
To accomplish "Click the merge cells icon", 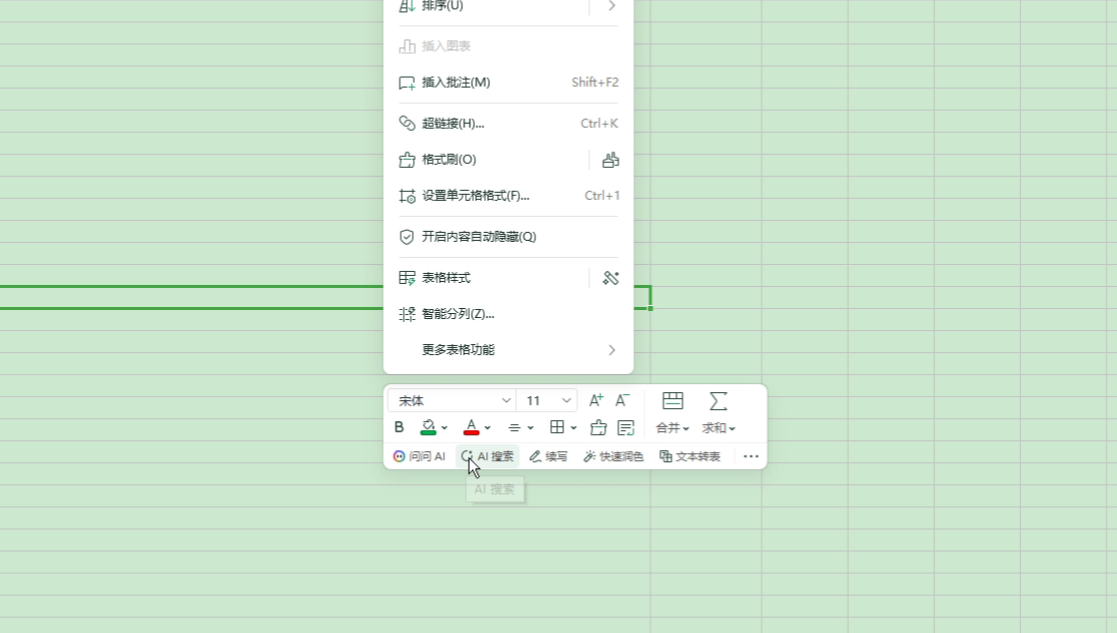I will coord(673,401).
